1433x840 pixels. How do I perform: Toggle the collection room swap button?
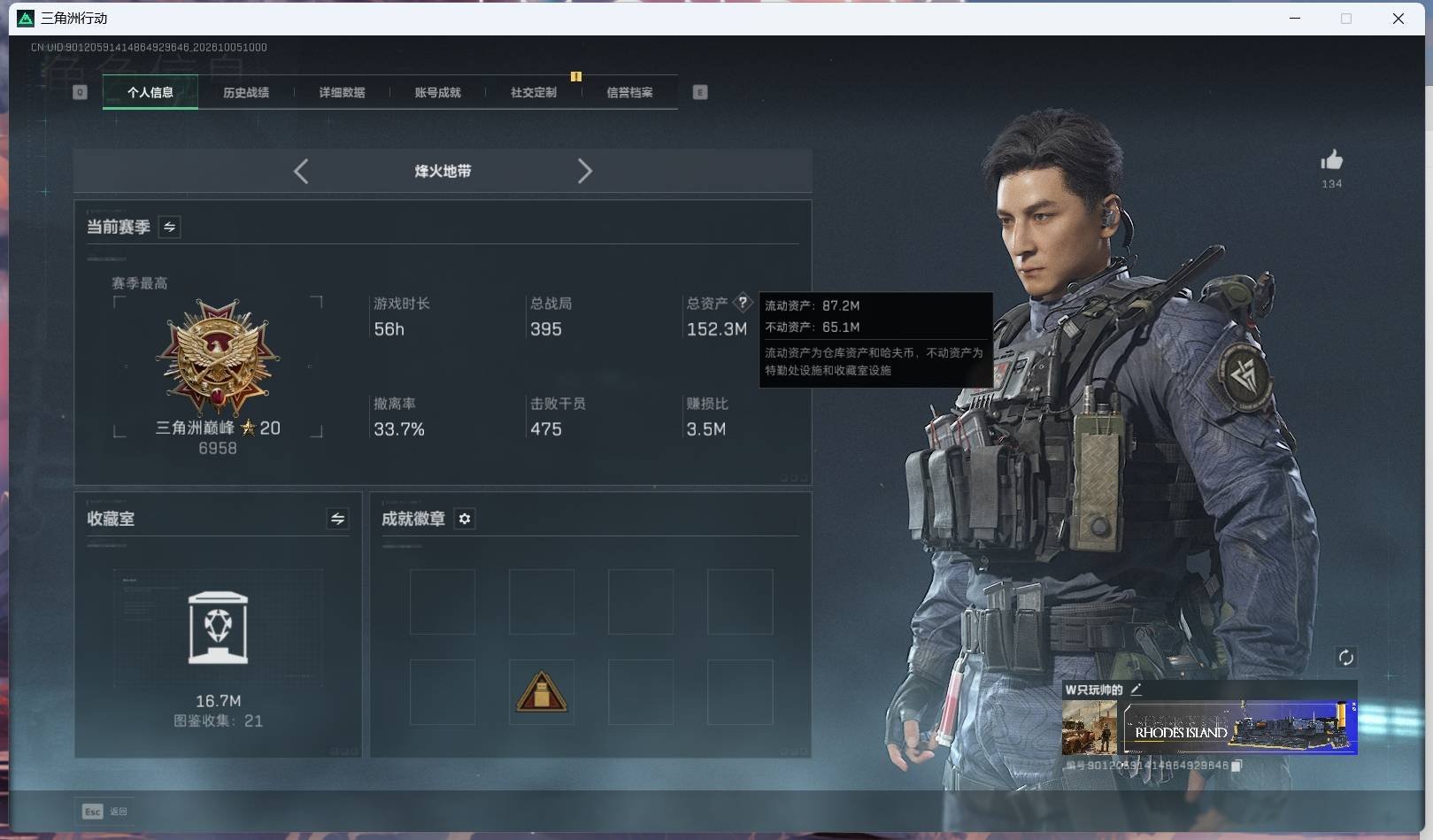(x=337, y=520)
